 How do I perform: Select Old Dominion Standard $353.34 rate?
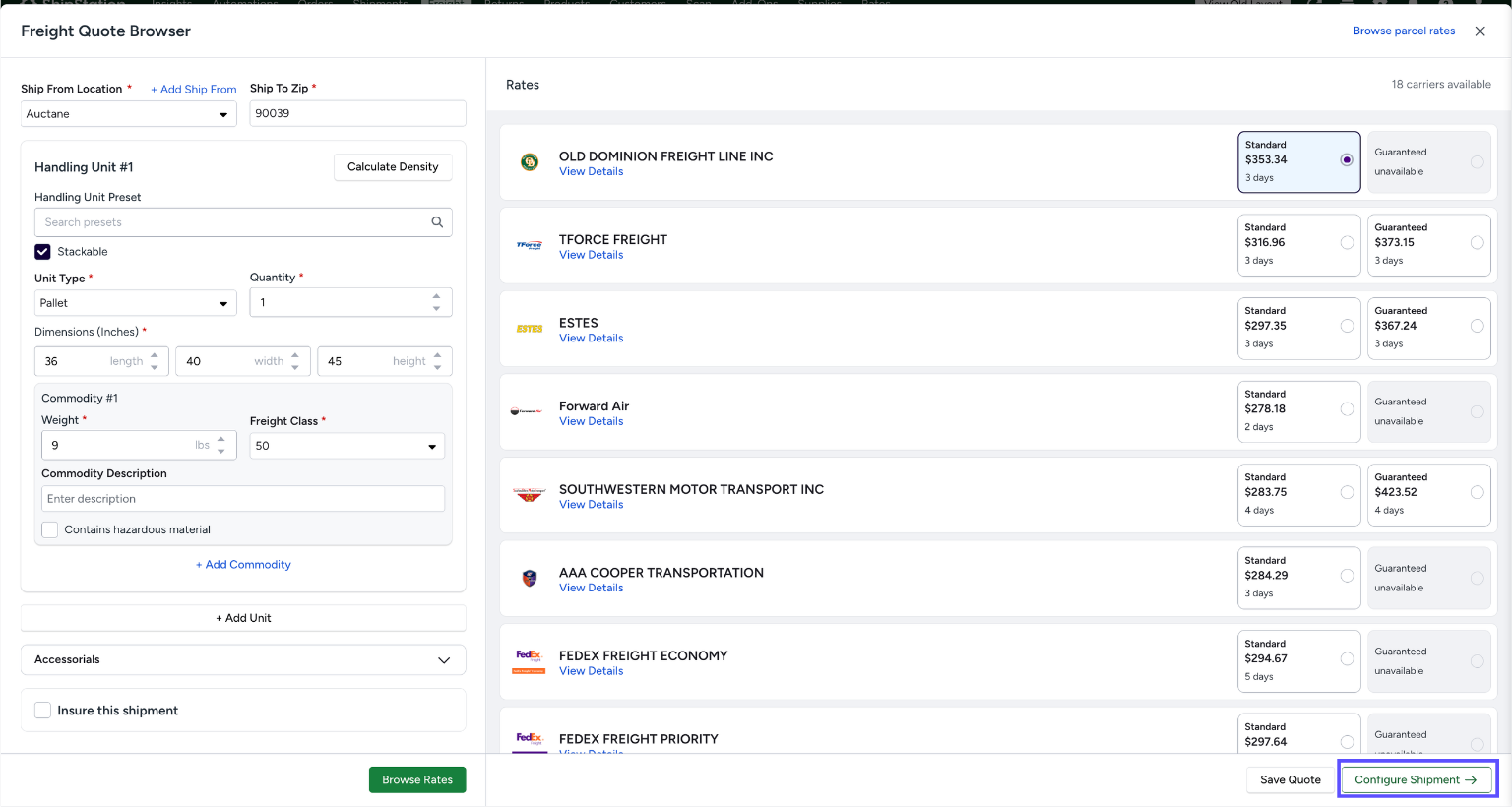[x=1299, y=161]
